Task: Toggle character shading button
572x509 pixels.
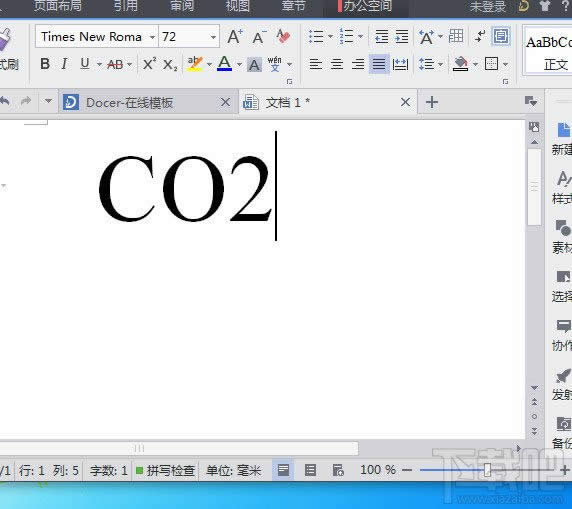Action: 254,65
